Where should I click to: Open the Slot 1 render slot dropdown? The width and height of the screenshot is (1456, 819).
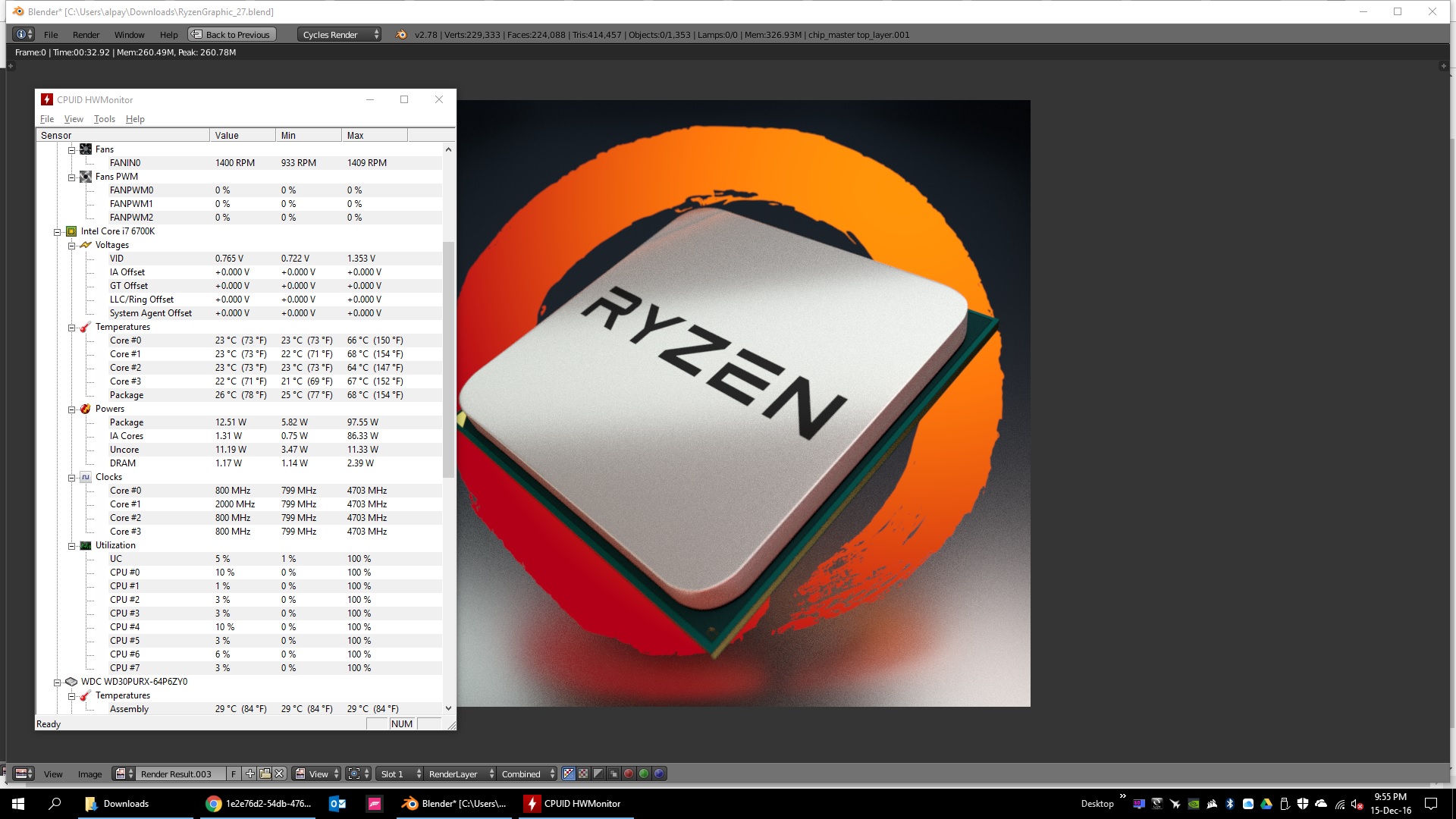400,773
